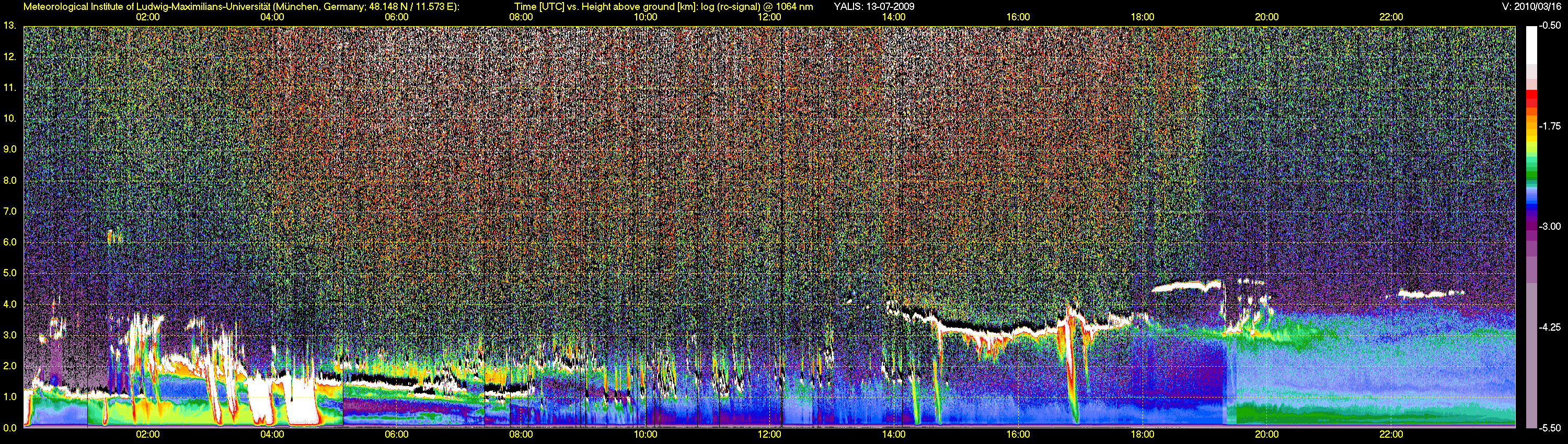1568x444 pixels.
Task: Click the 02:00 label on the bottom time axis
Action: [148, 434]
